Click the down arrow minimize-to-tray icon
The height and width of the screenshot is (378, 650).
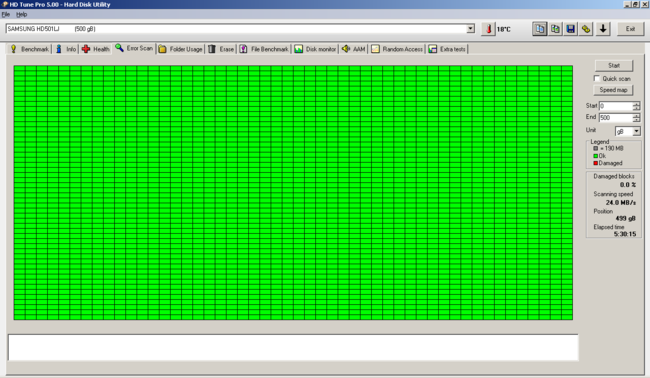tap(603, 29)
